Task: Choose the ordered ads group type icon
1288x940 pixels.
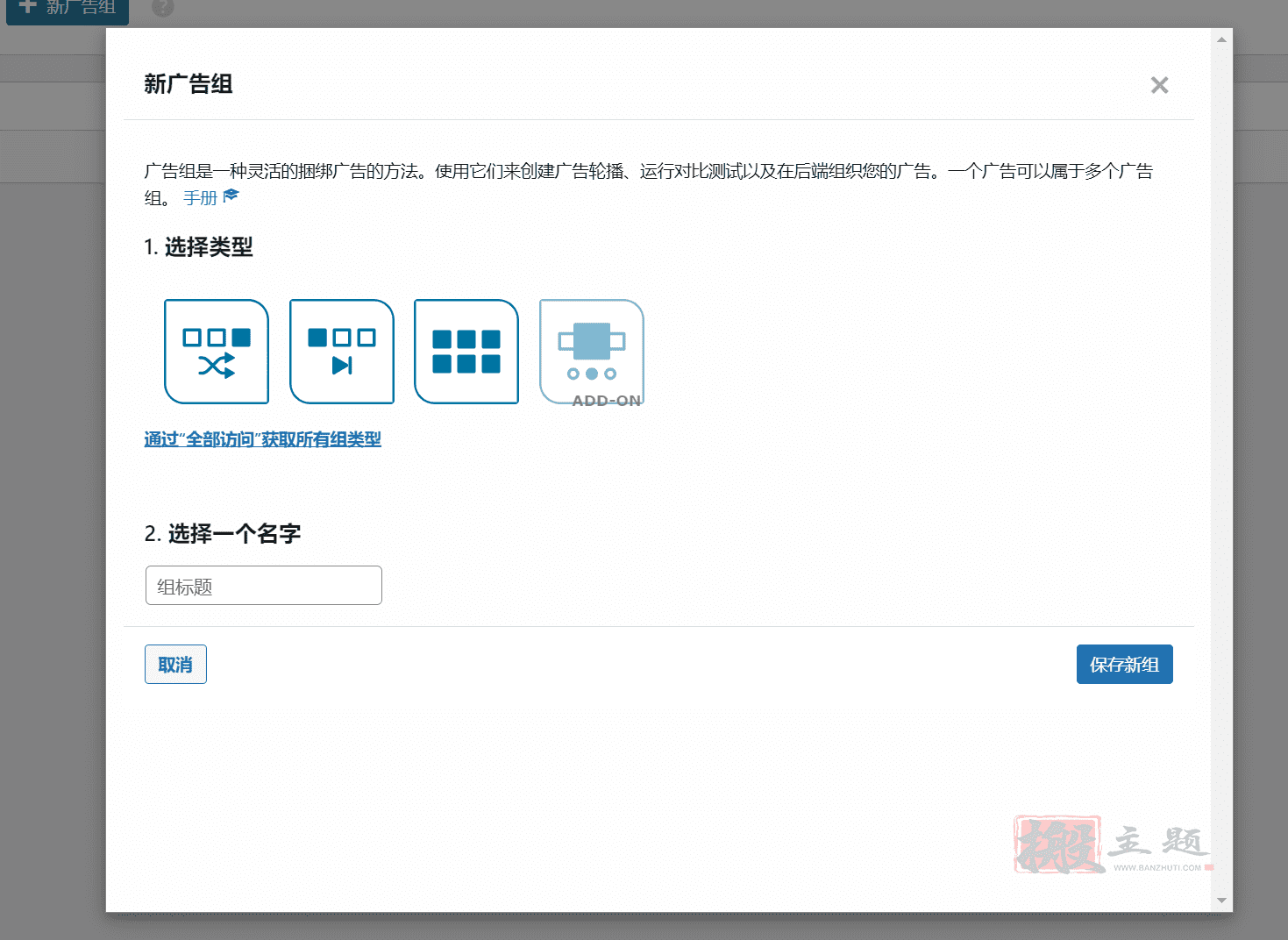Action: click(x=342, y=352)
